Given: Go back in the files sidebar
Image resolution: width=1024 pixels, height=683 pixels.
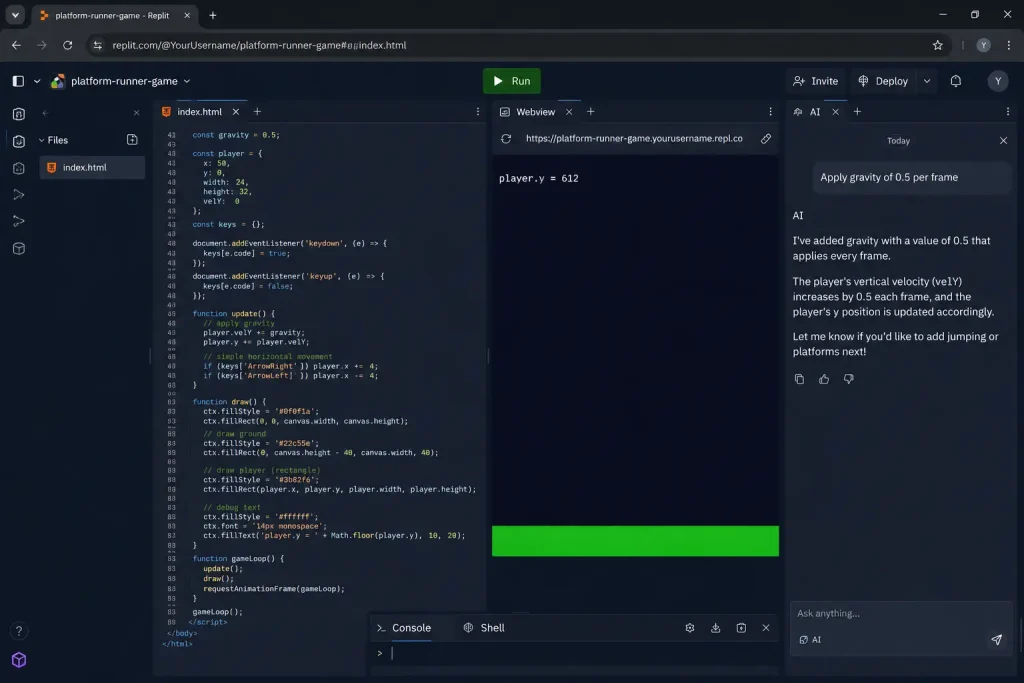Looking at the screenshot, I should tap(45, 113).
